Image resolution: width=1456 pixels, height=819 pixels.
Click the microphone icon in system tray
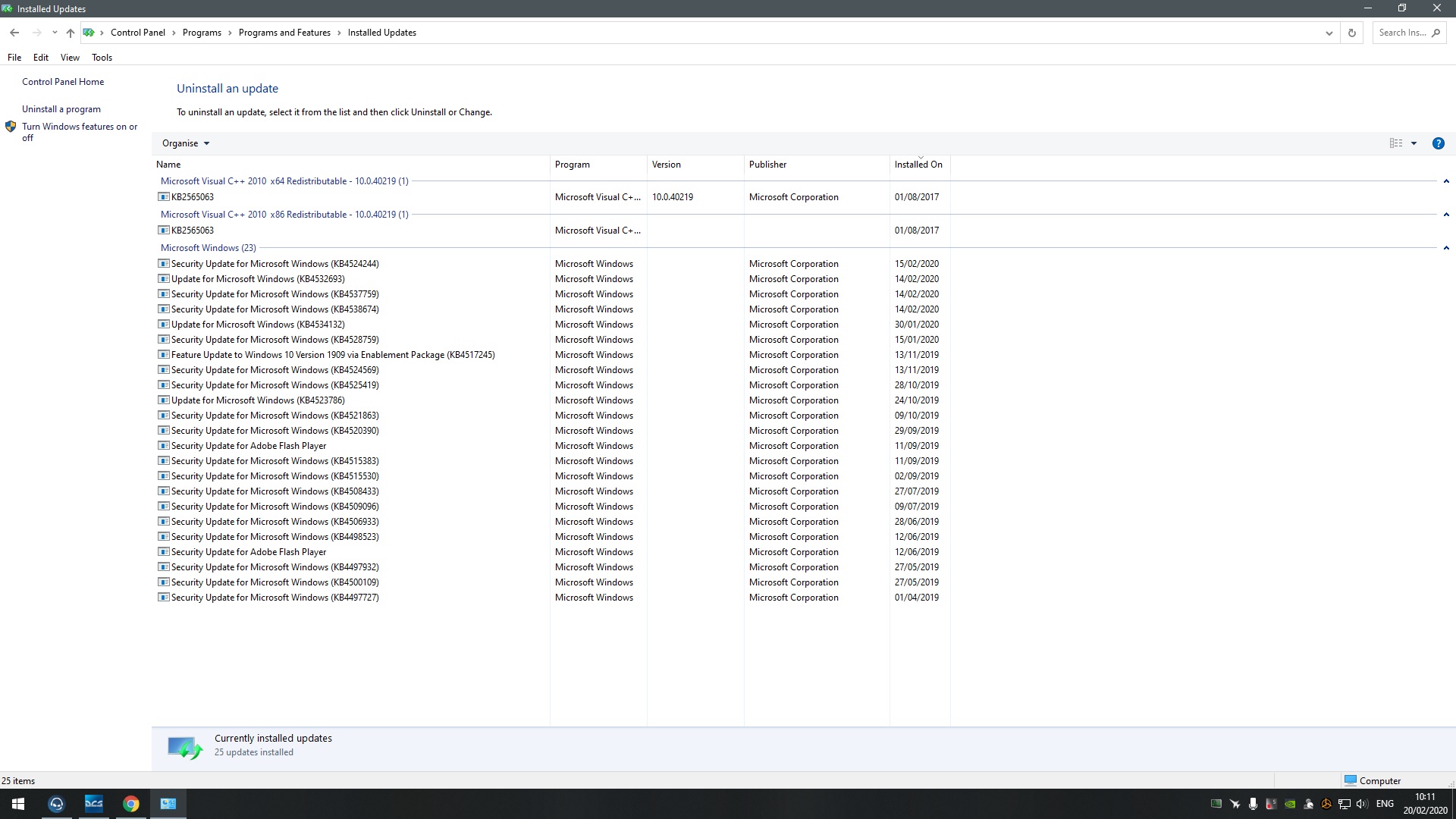pos(1253,804)
